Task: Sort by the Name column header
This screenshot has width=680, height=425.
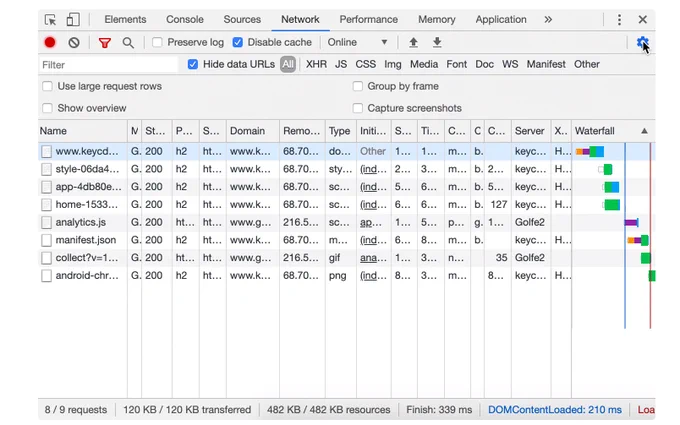Action: [x=83, y=131]
